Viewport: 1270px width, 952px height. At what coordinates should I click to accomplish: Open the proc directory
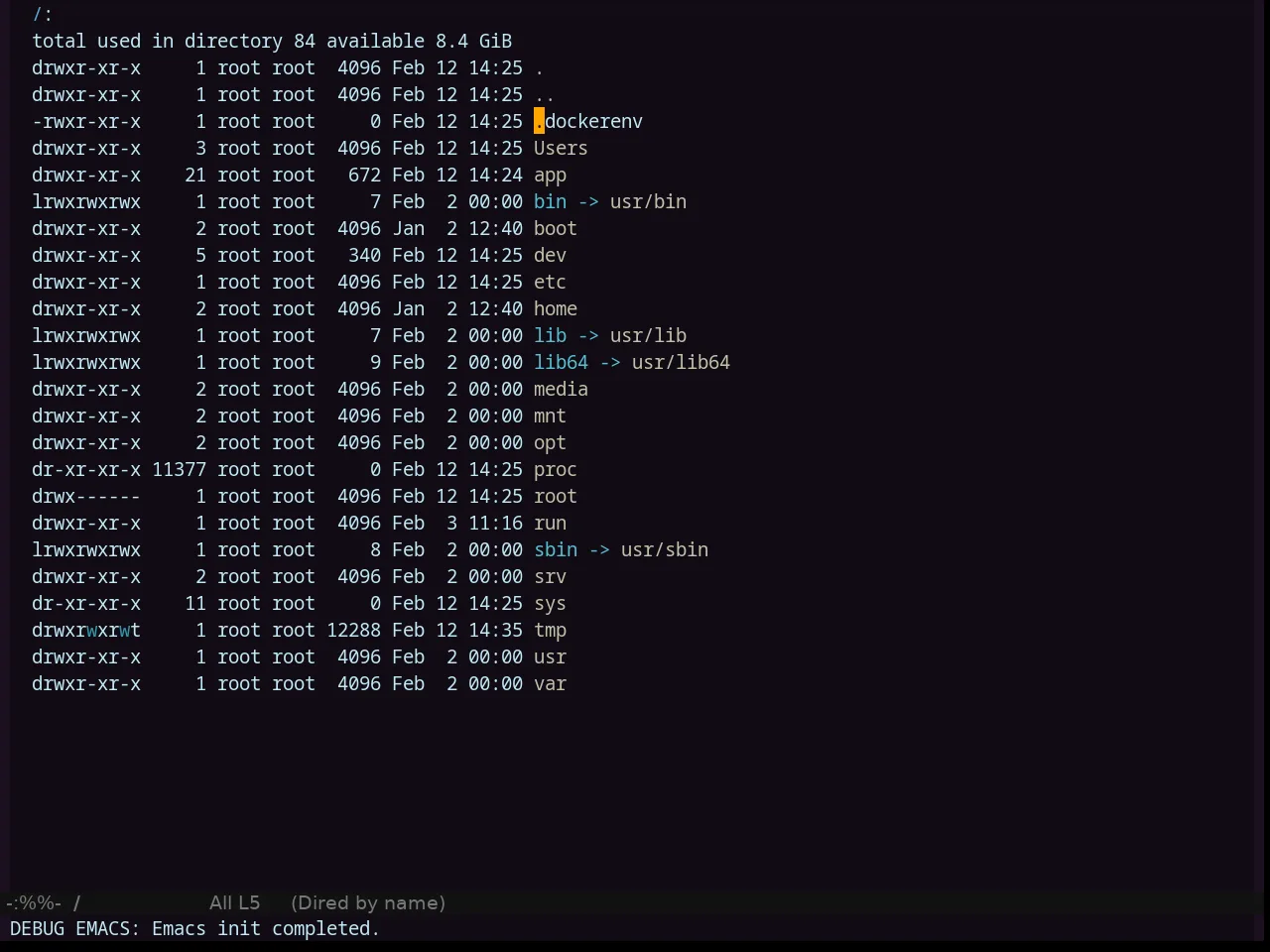point(555,470)
